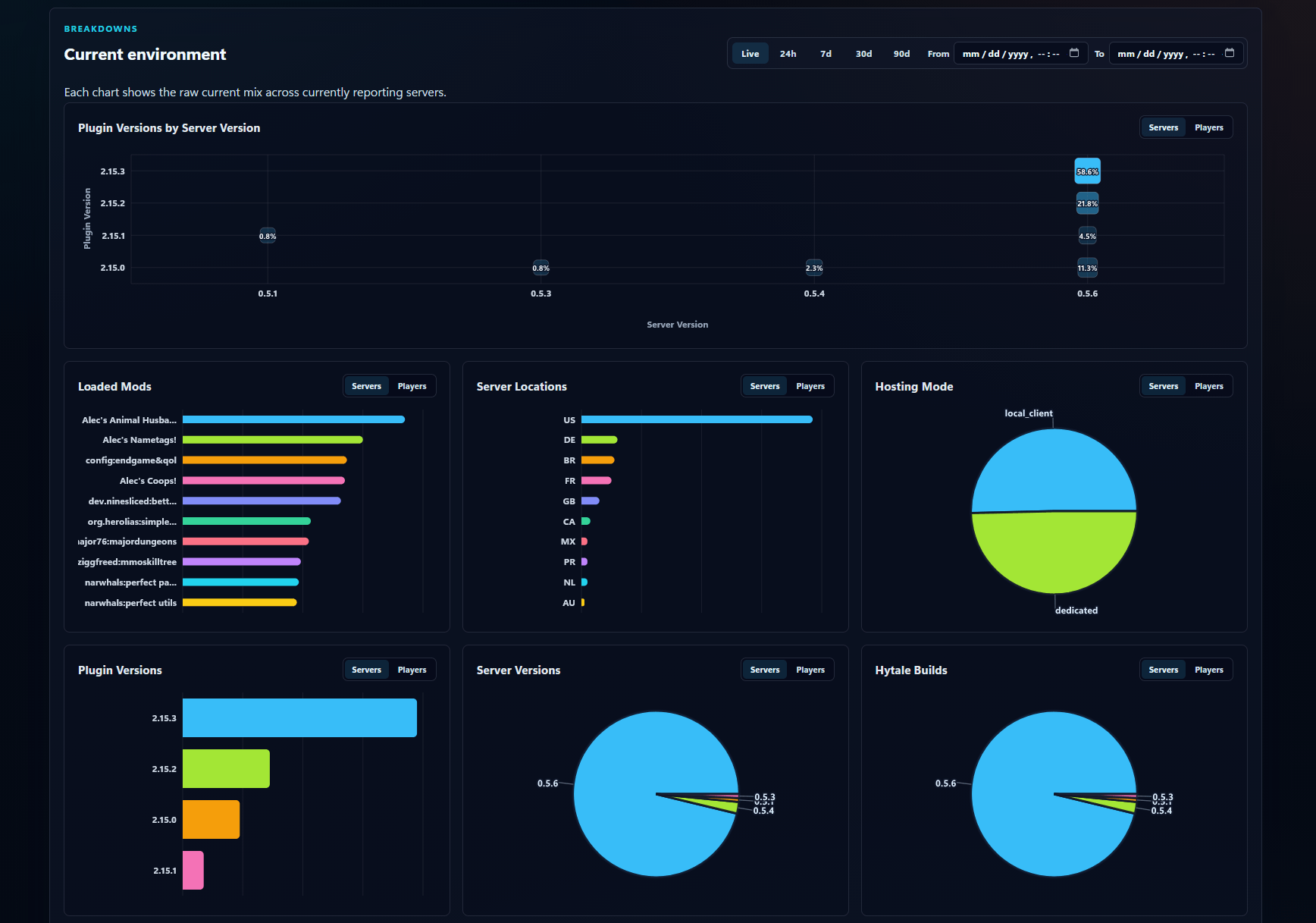The height and width of the screenshot is (923, 1316).
Task: Click the MX label in Server Locations
Action: (x=568, y=542)
